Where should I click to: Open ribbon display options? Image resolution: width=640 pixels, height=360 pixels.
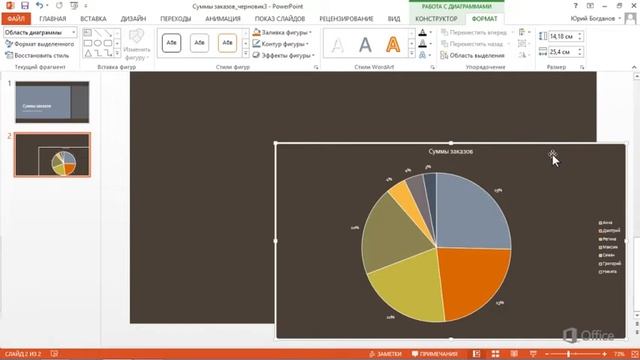[x=590, y=6]
